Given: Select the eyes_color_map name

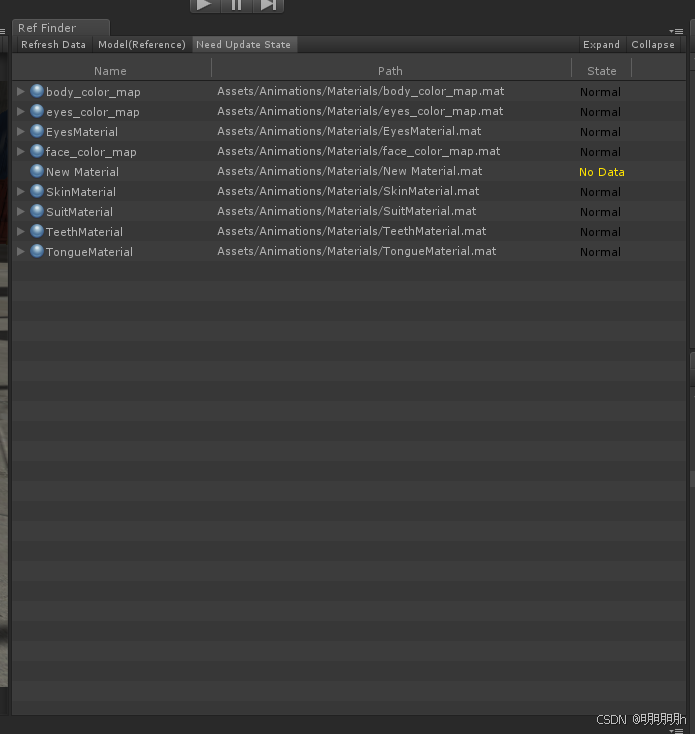Looking at the screenshot, I should 93,112.
